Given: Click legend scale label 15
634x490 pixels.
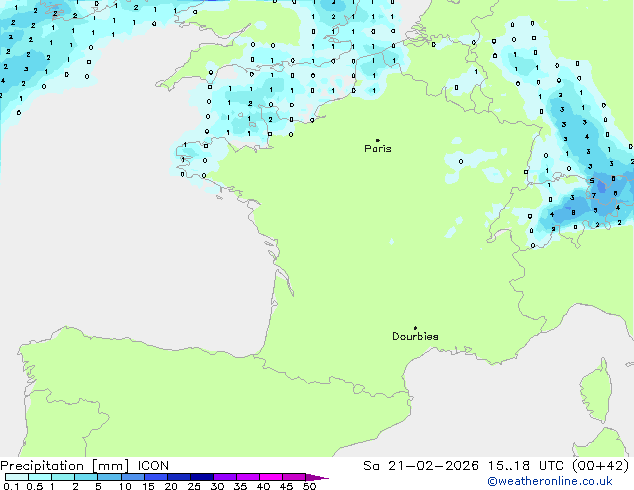Looking at the screenshot, I should [x=148, y=486].
